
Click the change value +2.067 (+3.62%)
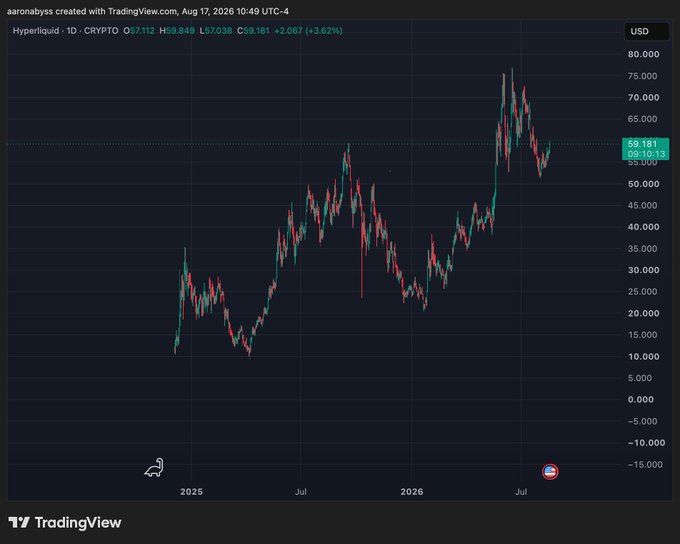tap(308, 31)
